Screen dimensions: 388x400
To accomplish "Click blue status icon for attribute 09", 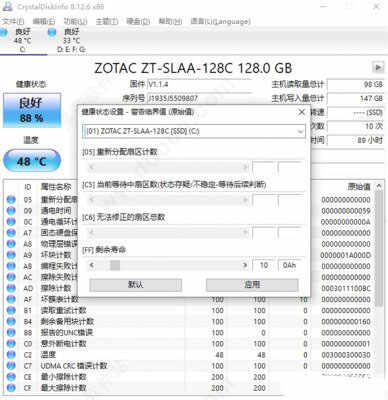I will point(11,211).
